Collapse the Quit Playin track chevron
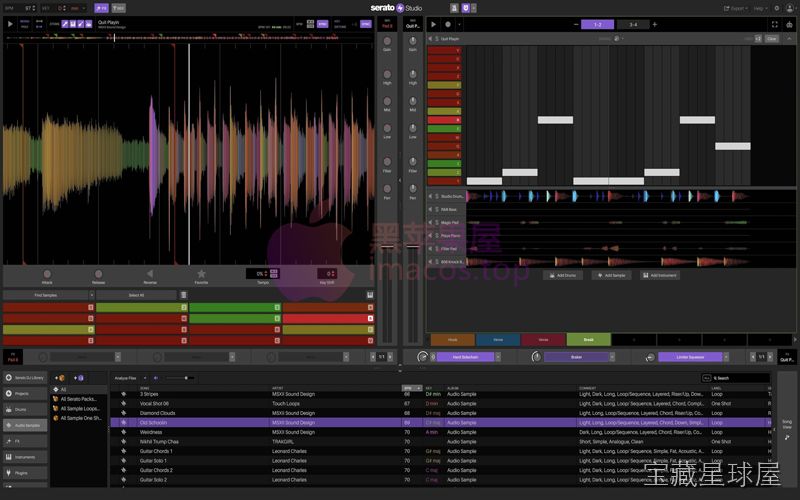Image resolution: width=800 pixels, height=500 pixels. (x=789, y=39)
